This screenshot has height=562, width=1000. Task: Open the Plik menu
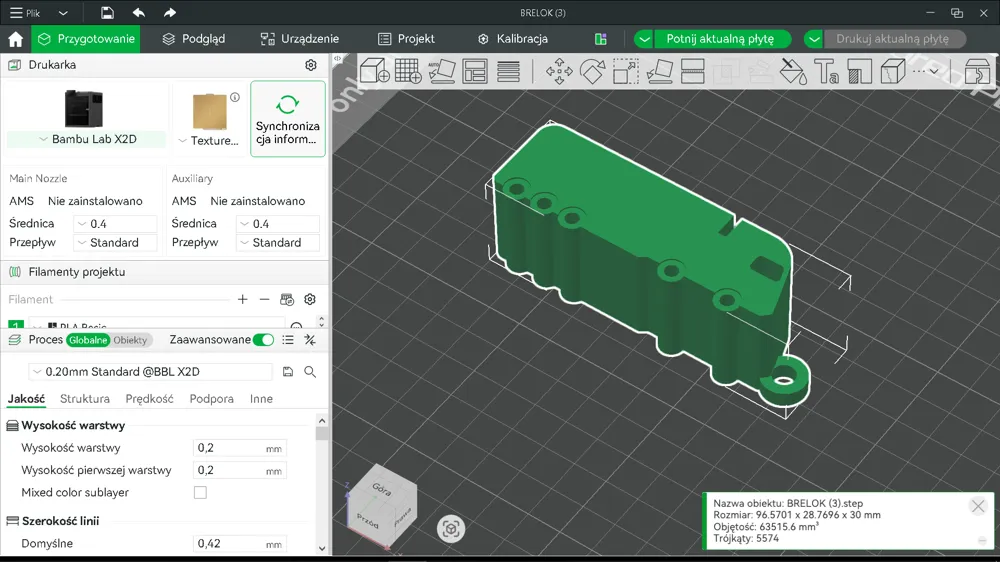26,13
